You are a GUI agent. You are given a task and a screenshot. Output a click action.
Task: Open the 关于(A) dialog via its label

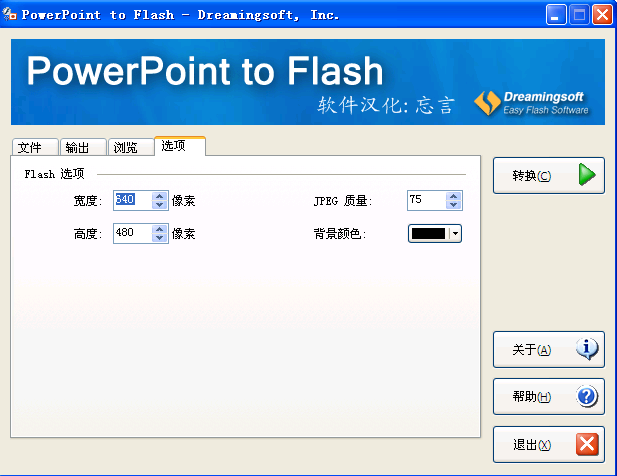[531, 349]
